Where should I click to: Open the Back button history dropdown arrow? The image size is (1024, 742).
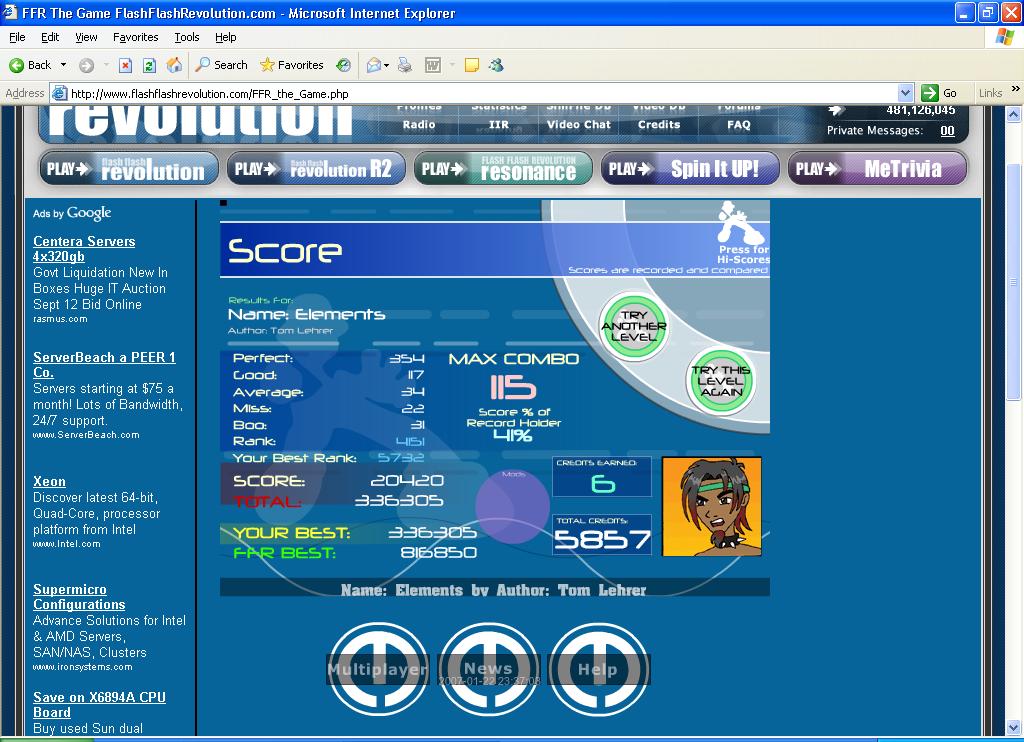point(63,65)
